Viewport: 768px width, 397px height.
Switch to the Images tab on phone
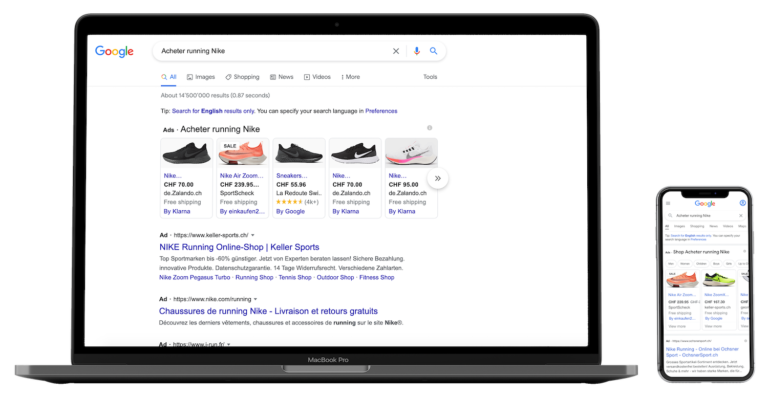[x=679, y=226]
